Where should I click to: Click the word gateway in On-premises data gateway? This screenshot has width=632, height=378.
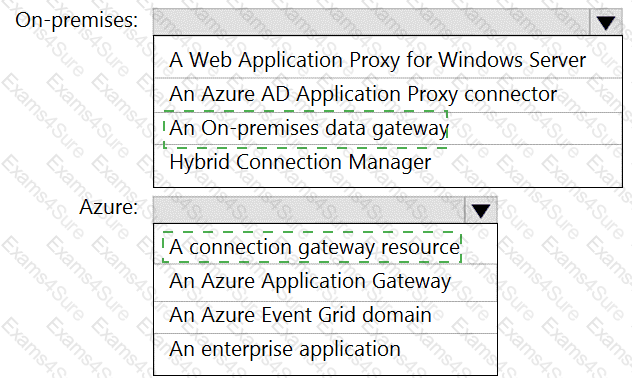point(410,129)
